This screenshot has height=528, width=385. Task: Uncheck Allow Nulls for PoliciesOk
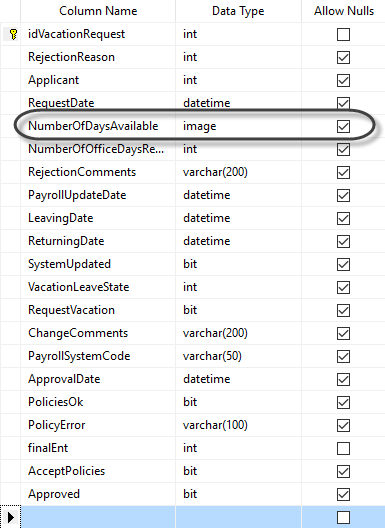coord(343,402)
